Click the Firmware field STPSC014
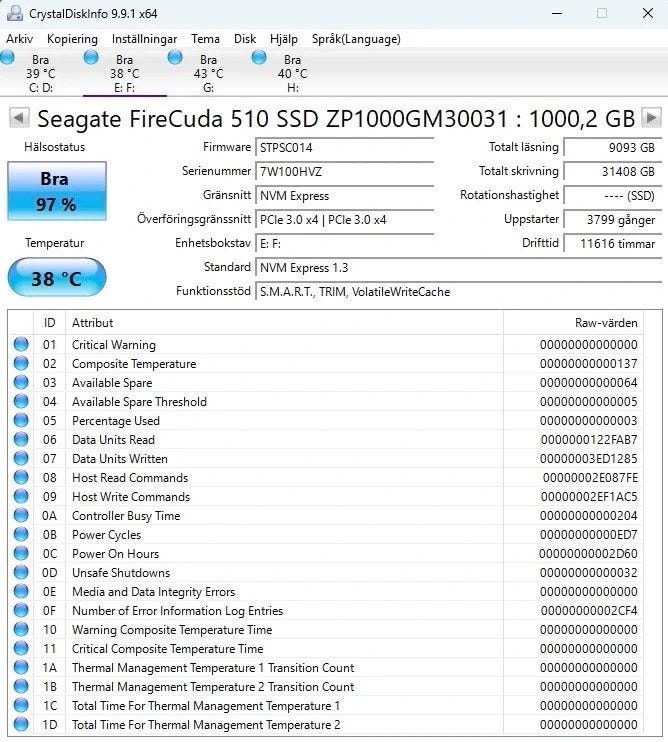Screen dimensions: 668x742 344,148
